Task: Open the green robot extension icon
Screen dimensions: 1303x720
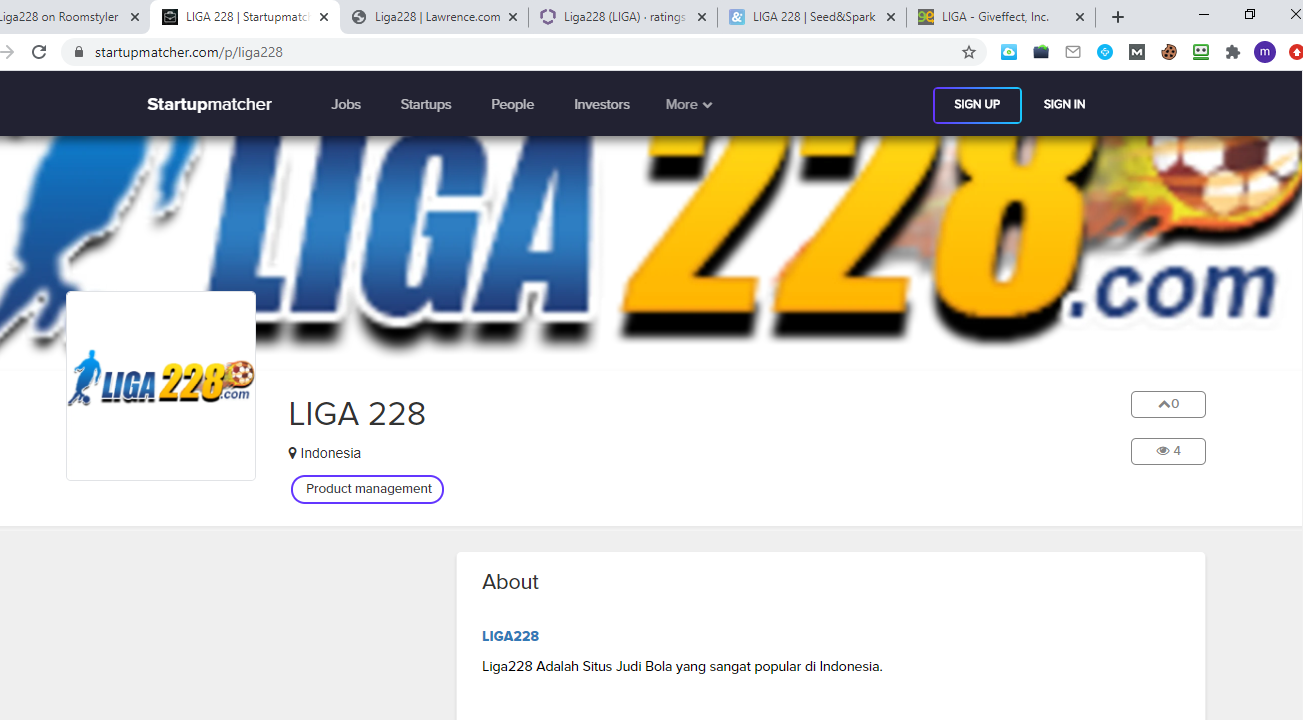Action: pyautogui.click(x=1201, y=52)
